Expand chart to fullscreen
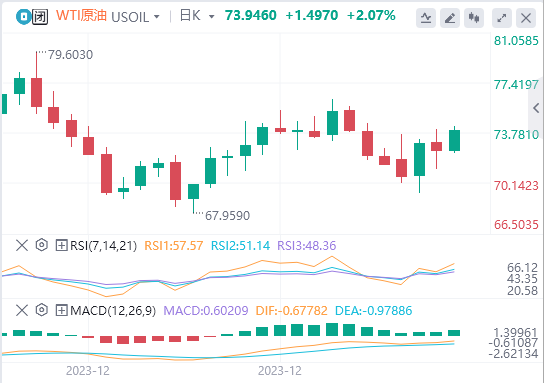Viewport: 544px width, 383px height. click(502, 18)
